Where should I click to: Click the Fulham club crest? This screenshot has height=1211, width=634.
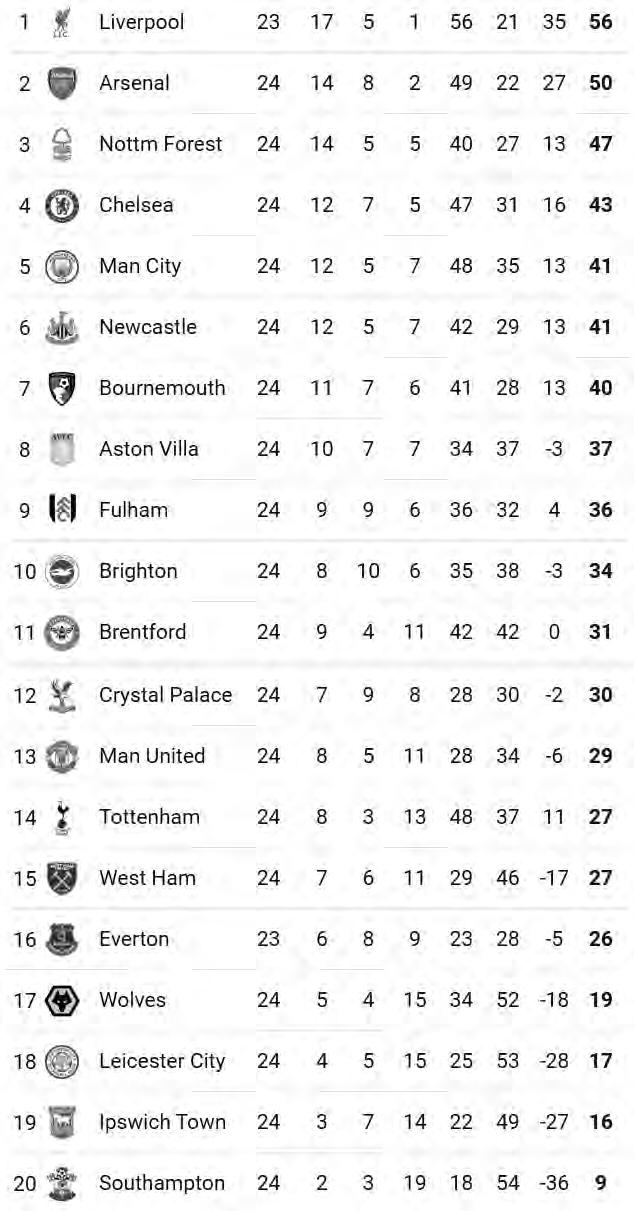tap(62, 510)
